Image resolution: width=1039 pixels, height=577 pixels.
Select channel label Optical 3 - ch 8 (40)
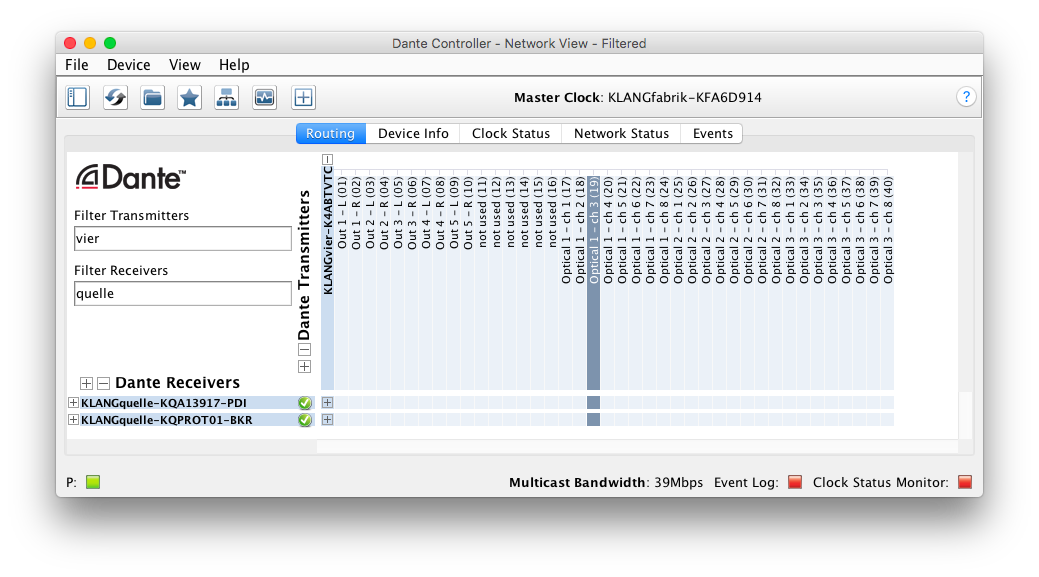tap(888, 231)
